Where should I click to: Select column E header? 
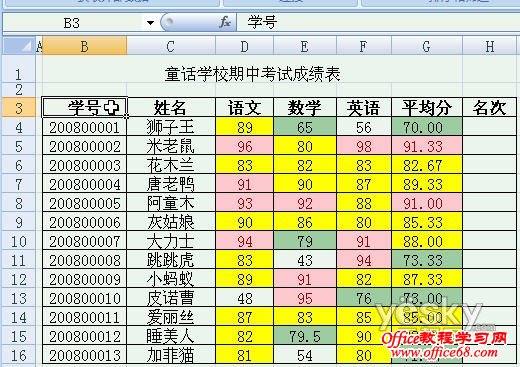[x=305, y=46]
